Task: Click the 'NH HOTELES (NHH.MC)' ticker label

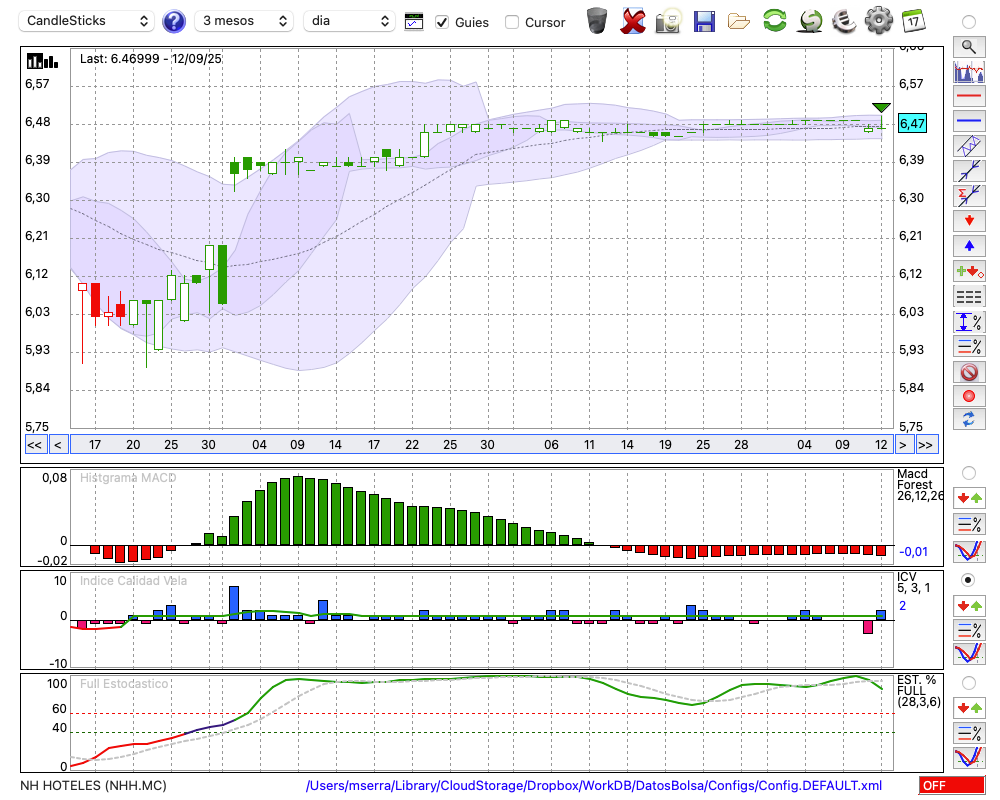Action: (x=93, y=785)
